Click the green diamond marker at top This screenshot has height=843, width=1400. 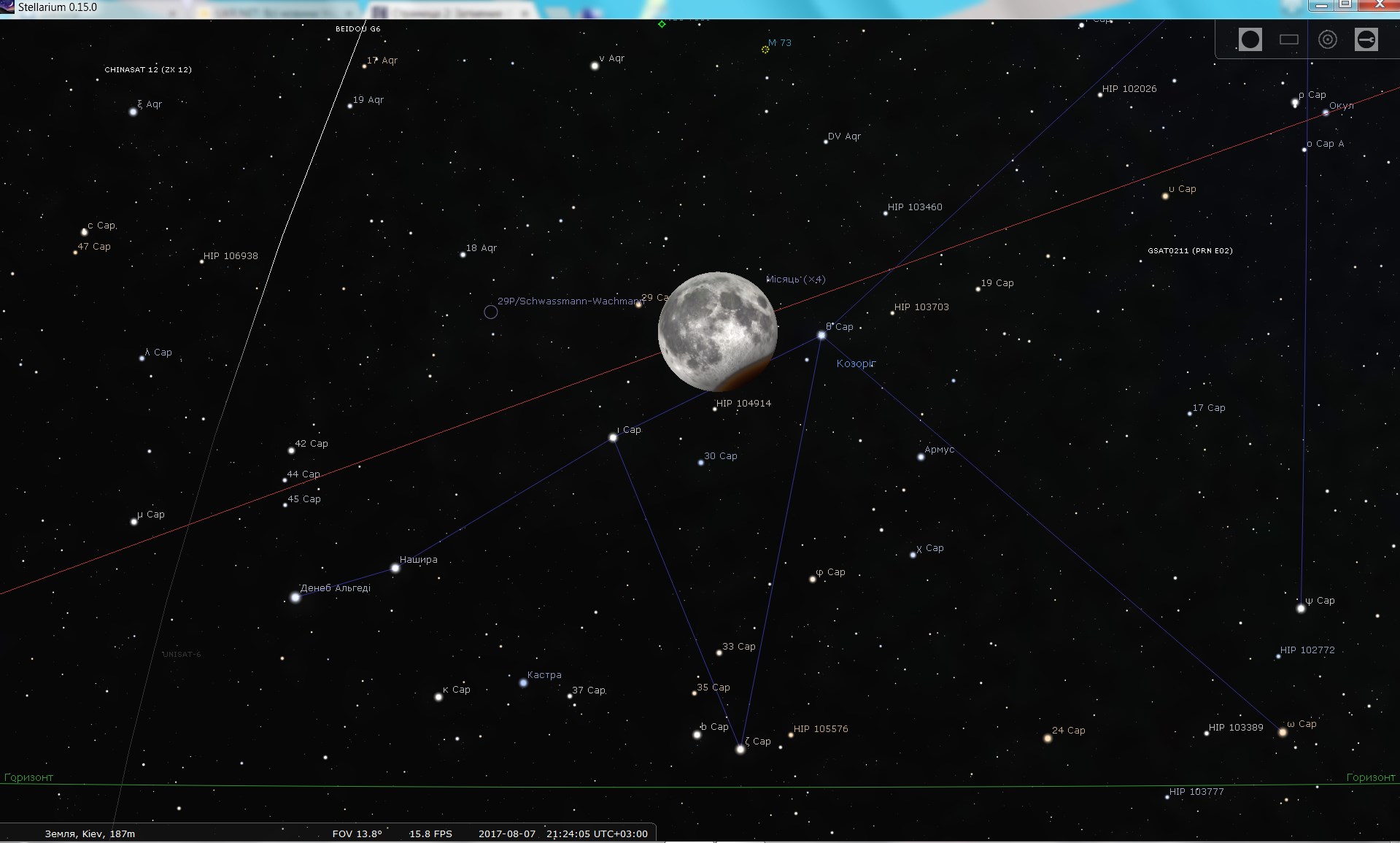(x=662, y=24)
